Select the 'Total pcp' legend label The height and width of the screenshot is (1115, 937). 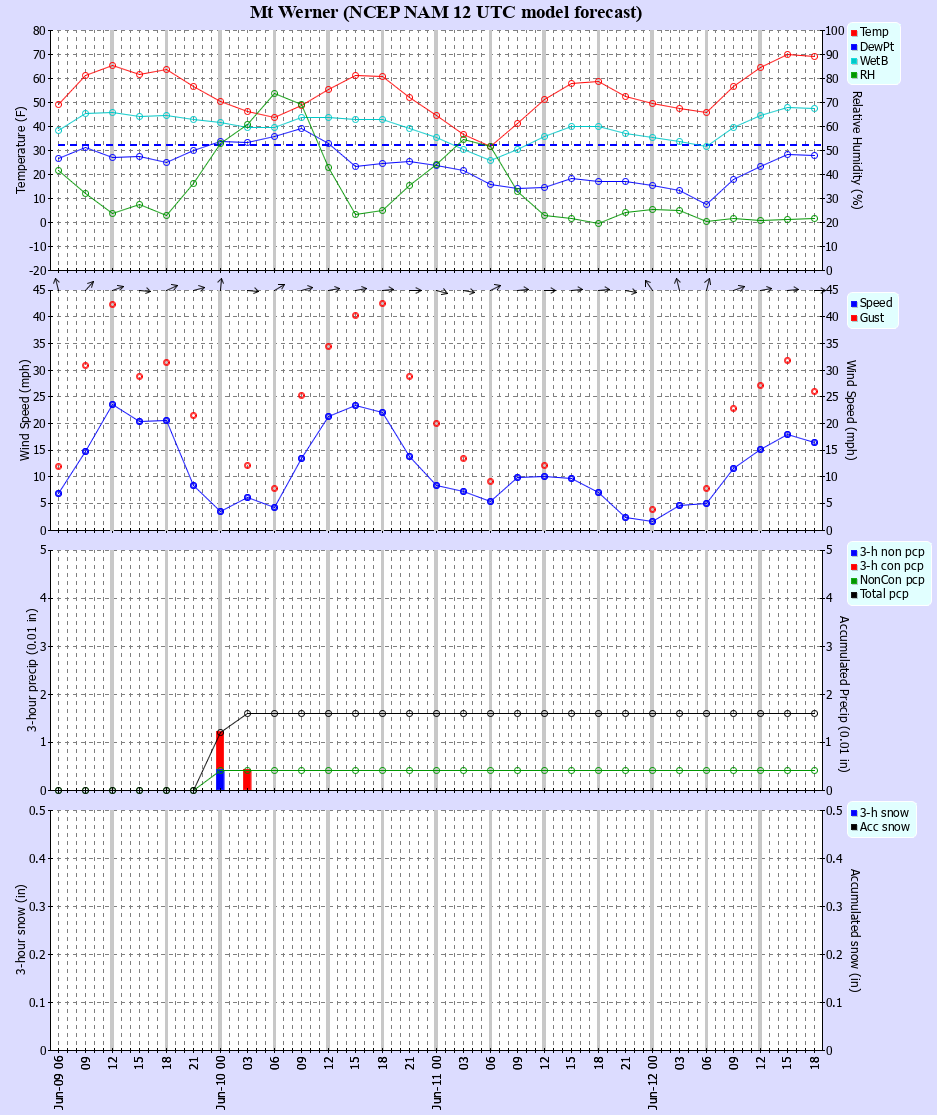(x=884, y=594)
